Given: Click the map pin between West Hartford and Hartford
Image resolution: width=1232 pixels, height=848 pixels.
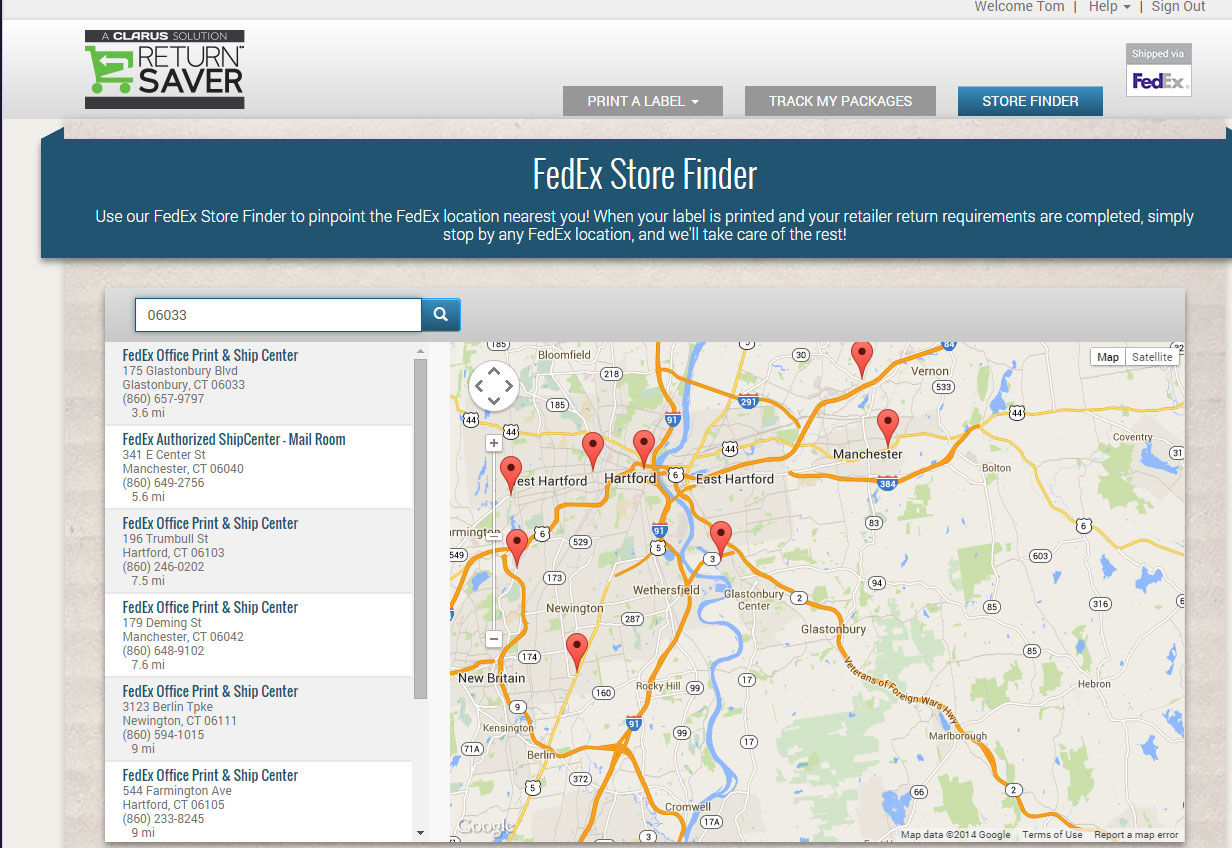Looking at the screenshot, I should point(593,451).
